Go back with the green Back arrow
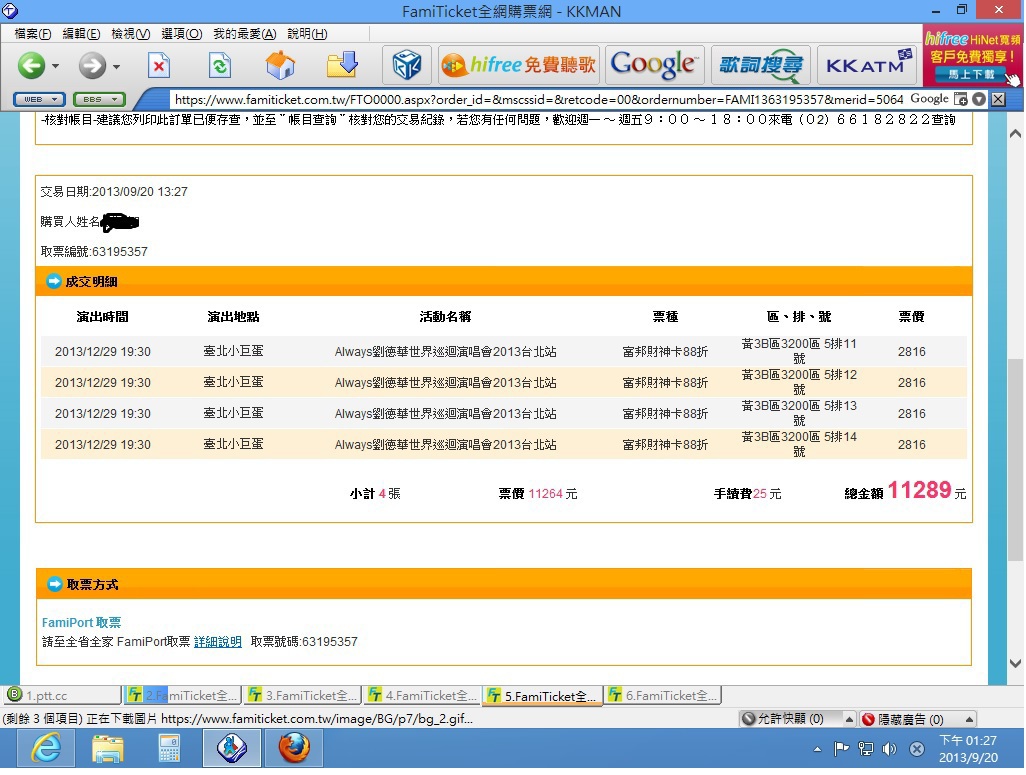1026x775 pixels. pos(31,65)
